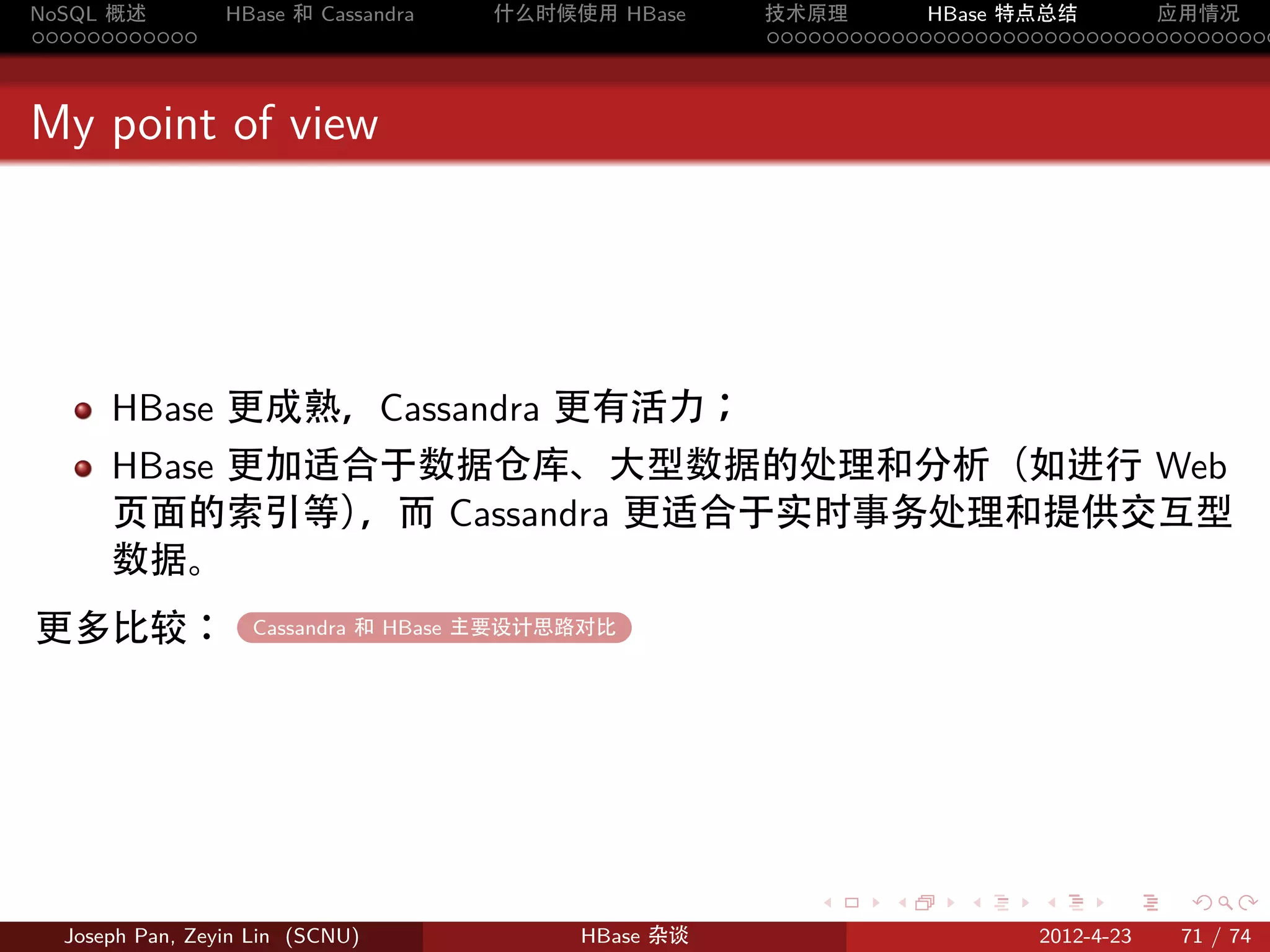1270x952 pixels.
Task: Follow the Cassandra 和 HBase 主要设计思路对比 link button
Action: 434,627
